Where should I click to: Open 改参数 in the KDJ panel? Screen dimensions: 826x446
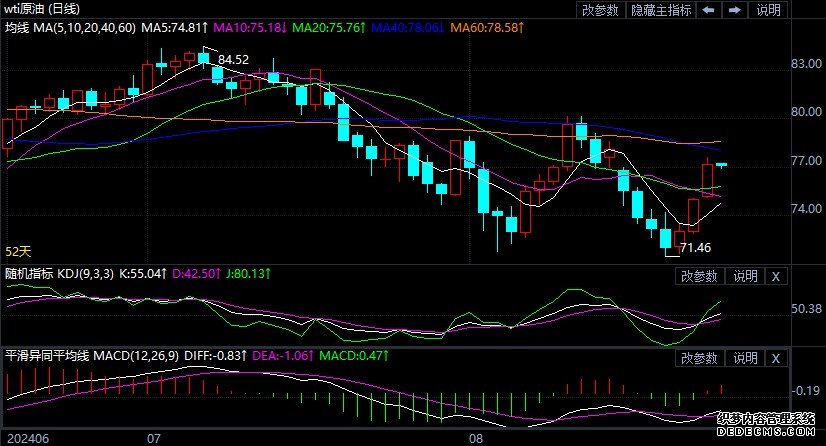coord(699,276)
